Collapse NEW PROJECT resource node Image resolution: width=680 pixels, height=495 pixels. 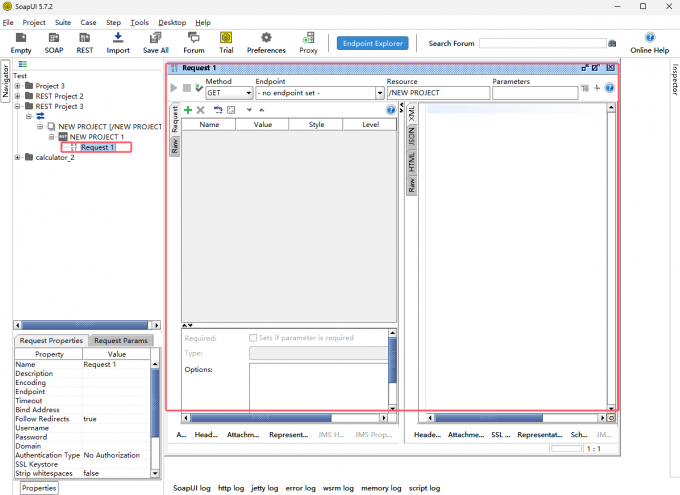[x=39, y=126]
